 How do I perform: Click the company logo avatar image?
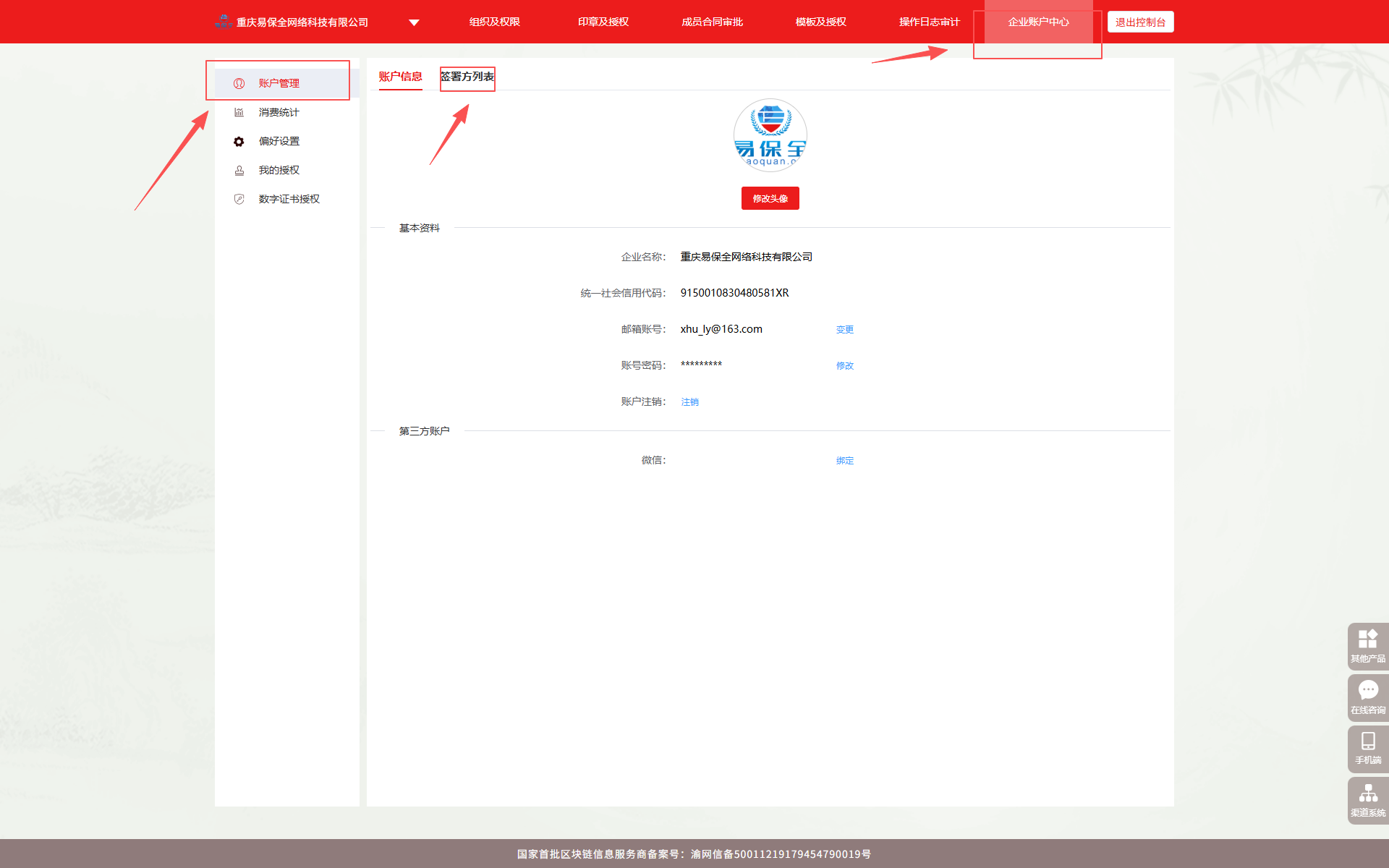[x=770, y=135]
